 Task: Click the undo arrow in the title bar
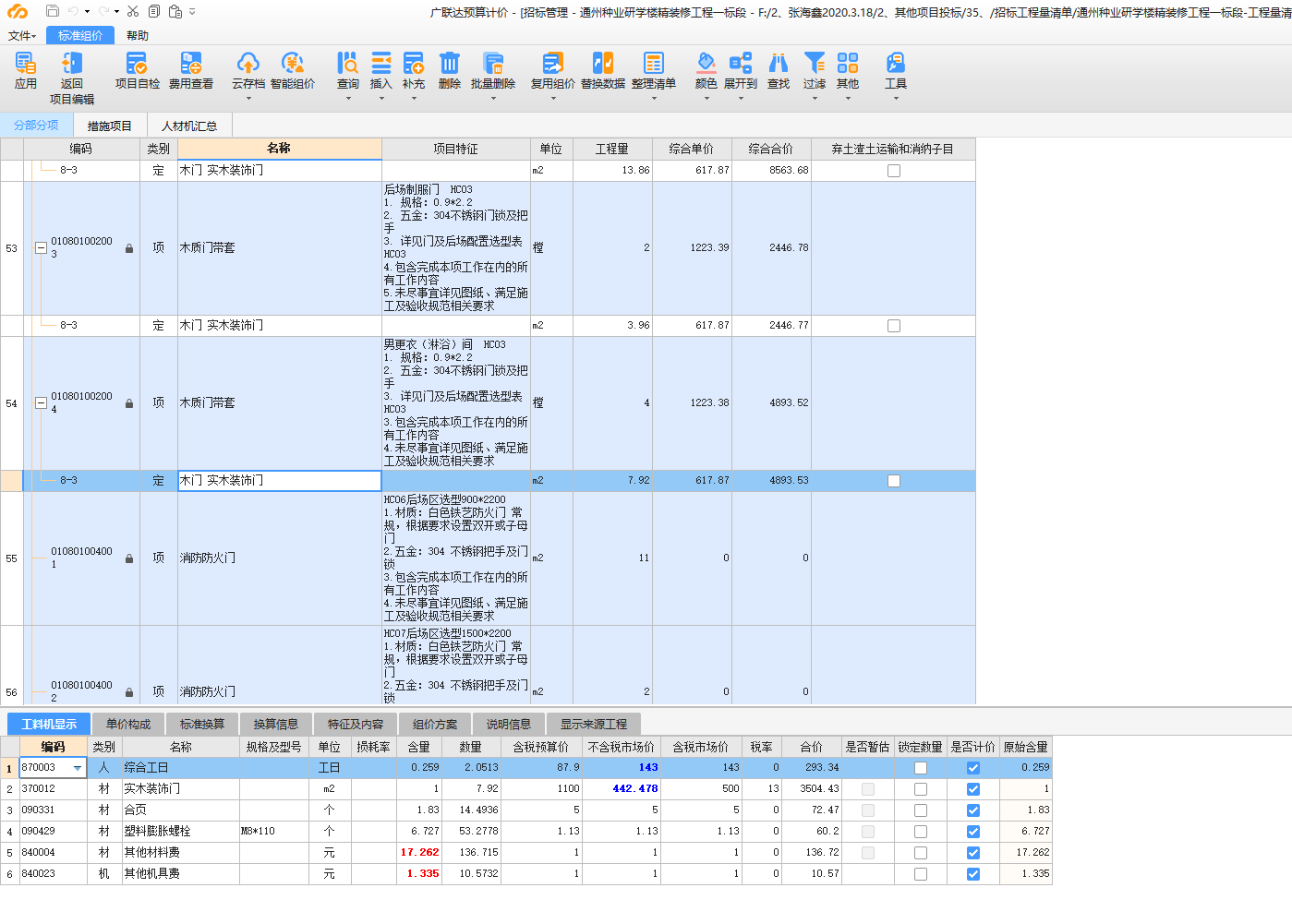click(73, 11)
